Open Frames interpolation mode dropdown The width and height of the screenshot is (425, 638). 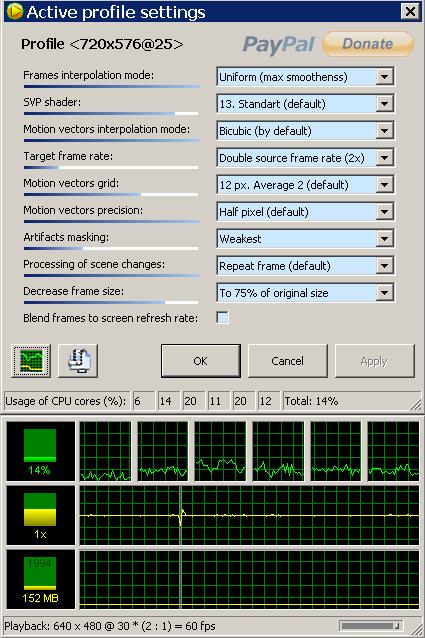384,76
